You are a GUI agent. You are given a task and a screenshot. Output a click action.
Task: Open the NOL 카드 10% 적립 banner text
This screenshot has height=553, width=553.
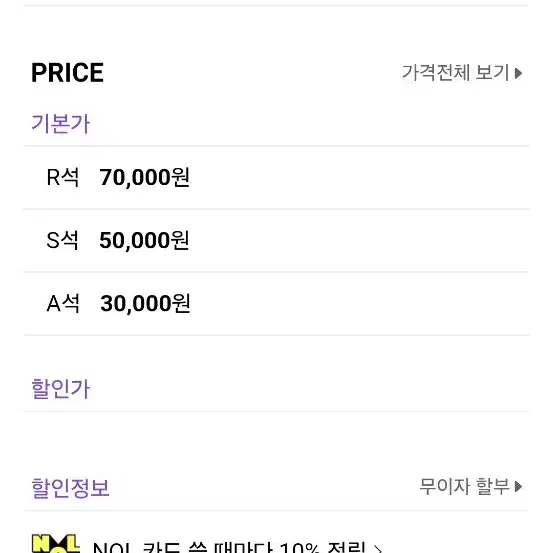click(x=229, y=547)
